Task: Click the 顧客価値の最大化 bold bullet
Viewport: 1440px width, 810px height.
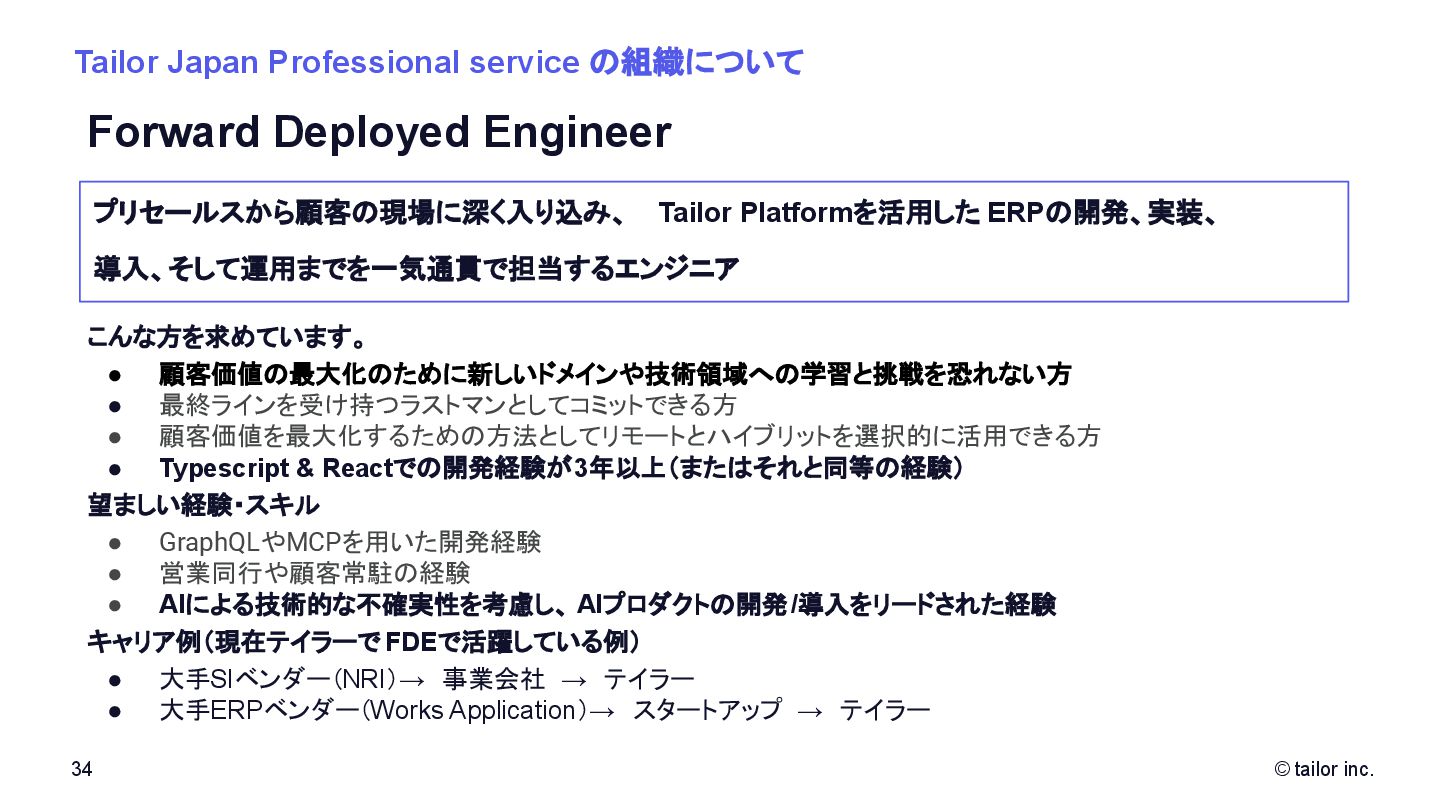Action: pyautogui.click(x=615, y=374)
